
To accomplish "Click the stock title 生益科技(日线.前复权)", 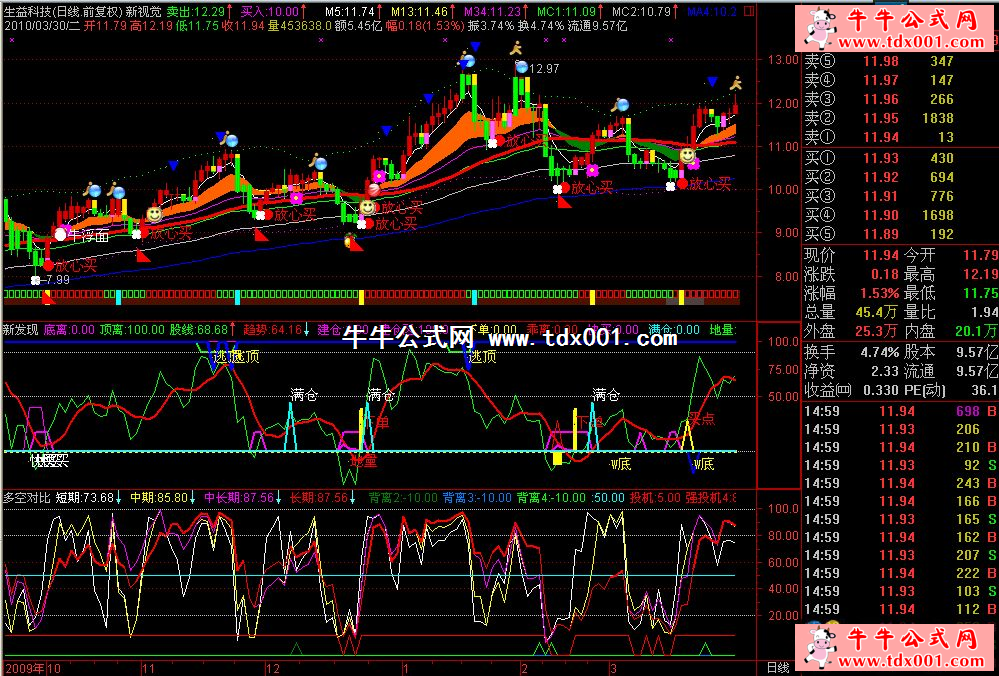I will point(63,11).
